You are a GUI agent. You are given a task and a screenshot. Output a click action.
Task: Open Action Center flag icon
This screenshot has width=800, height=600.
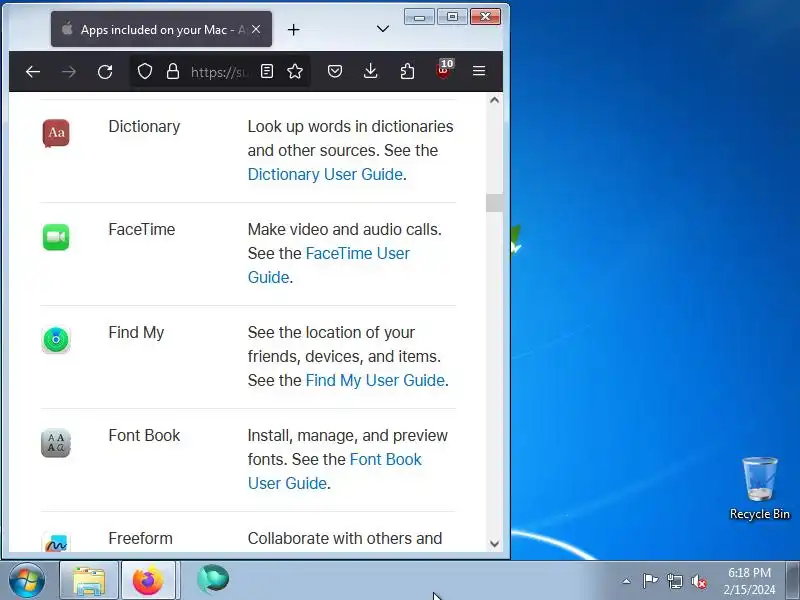[x=650, y=581]
